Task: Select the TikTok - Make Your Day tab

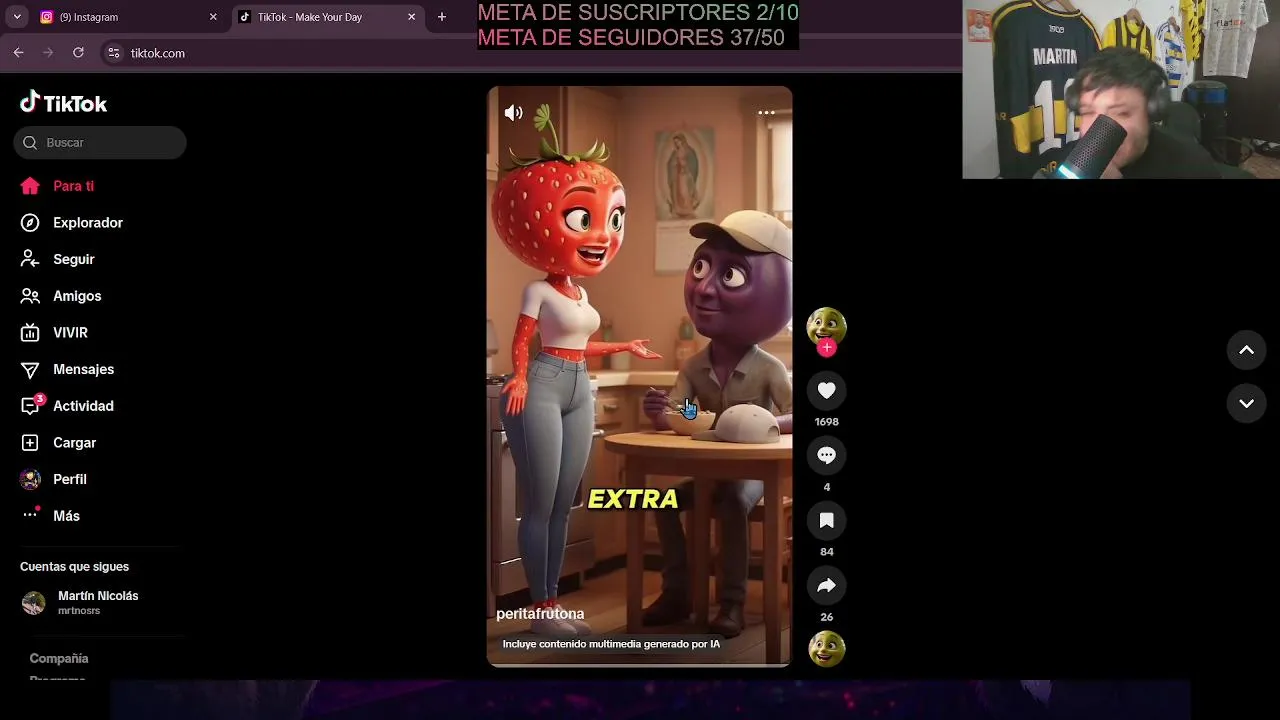Action: tap(326, 17)
